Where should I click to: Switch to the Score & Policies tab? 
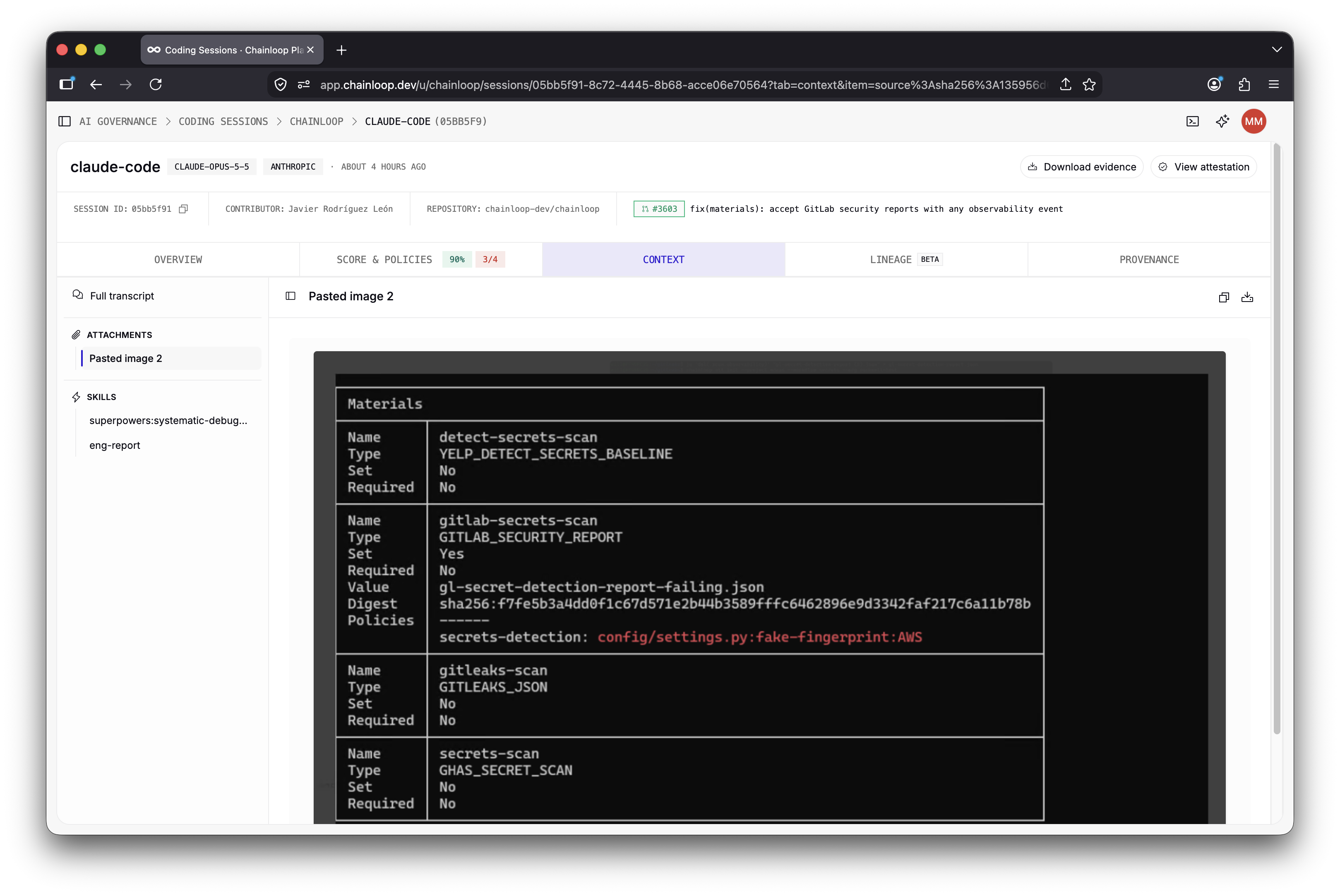point(421,259)
